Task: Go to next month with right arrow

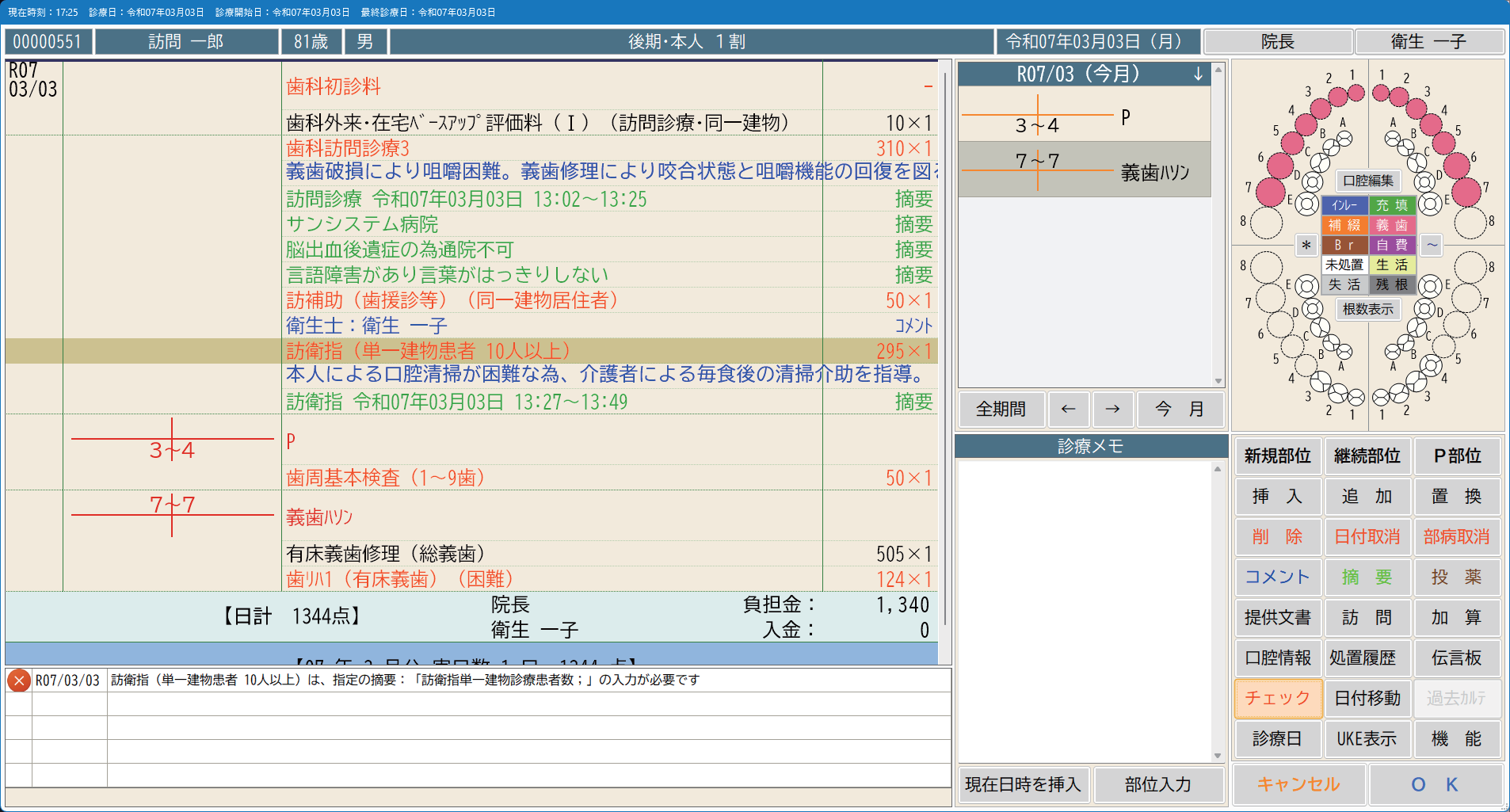Action: click(1112, 409)
